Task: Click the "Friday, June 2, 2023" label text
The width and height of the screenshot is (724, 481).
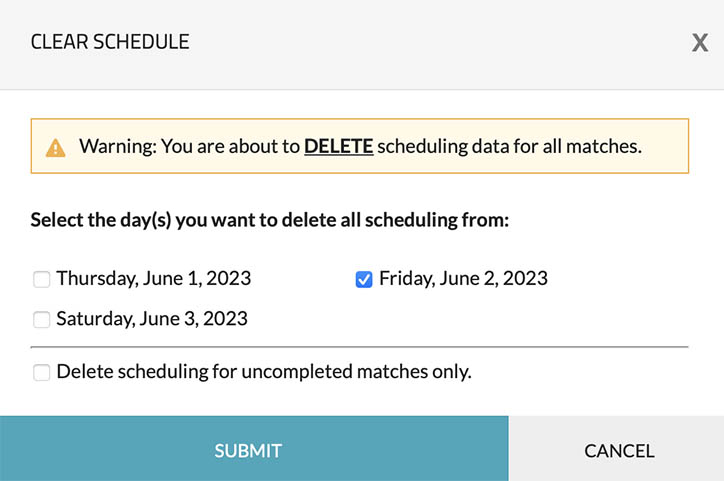Action: click(463, 279)
